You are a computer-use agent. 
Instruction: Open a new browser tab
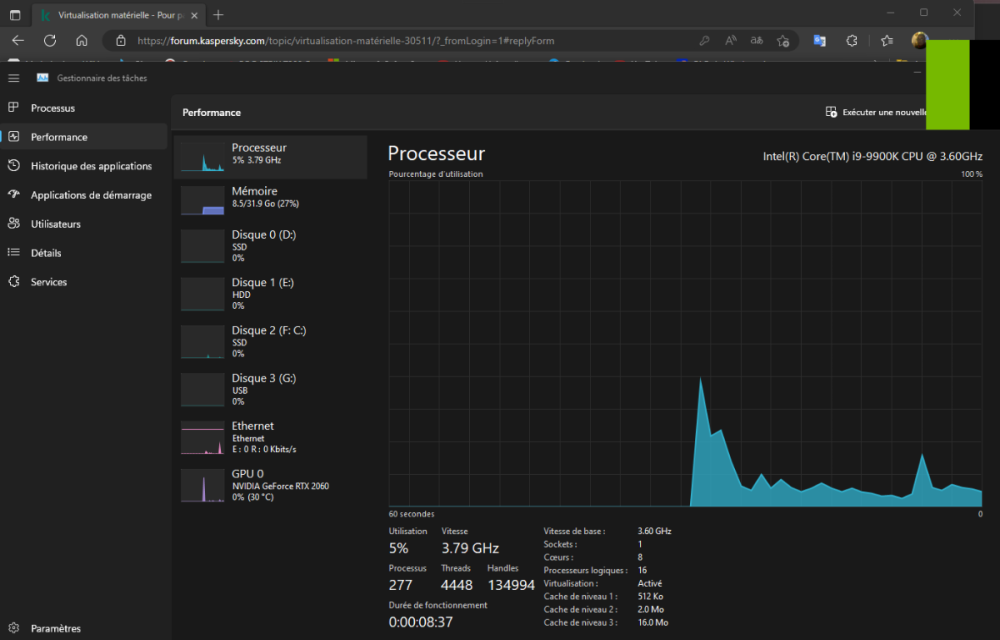[x=219, y=15]
